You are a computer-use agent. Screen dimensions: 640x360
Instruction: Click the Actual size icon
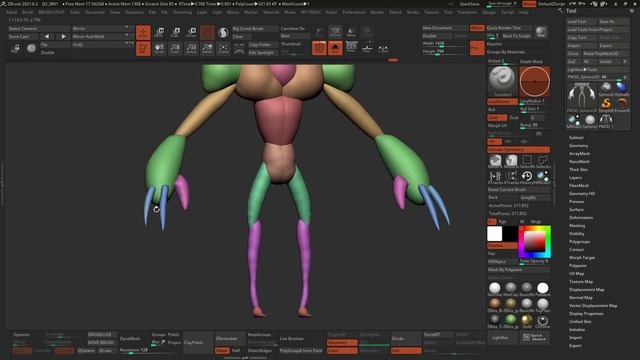click(x=191, y=49)
